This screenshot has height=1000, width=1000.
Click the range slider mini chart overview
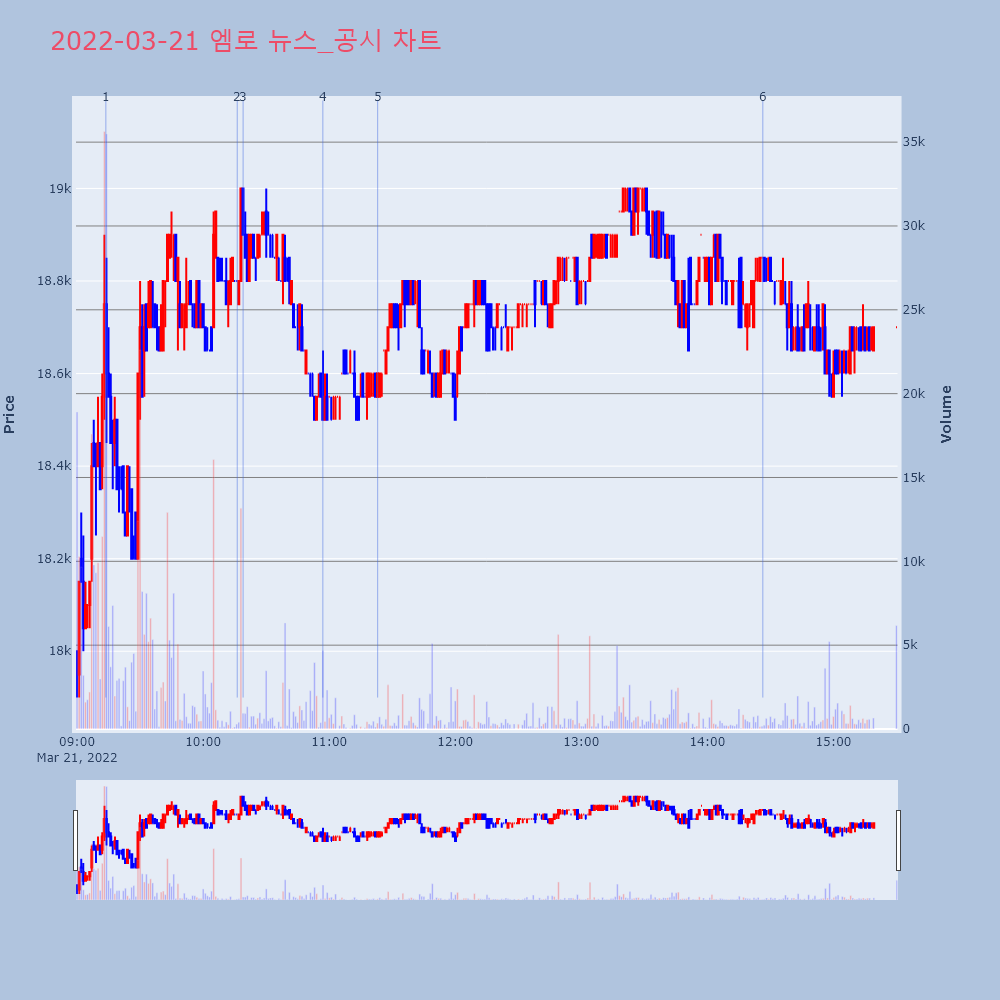coord(487,840)
